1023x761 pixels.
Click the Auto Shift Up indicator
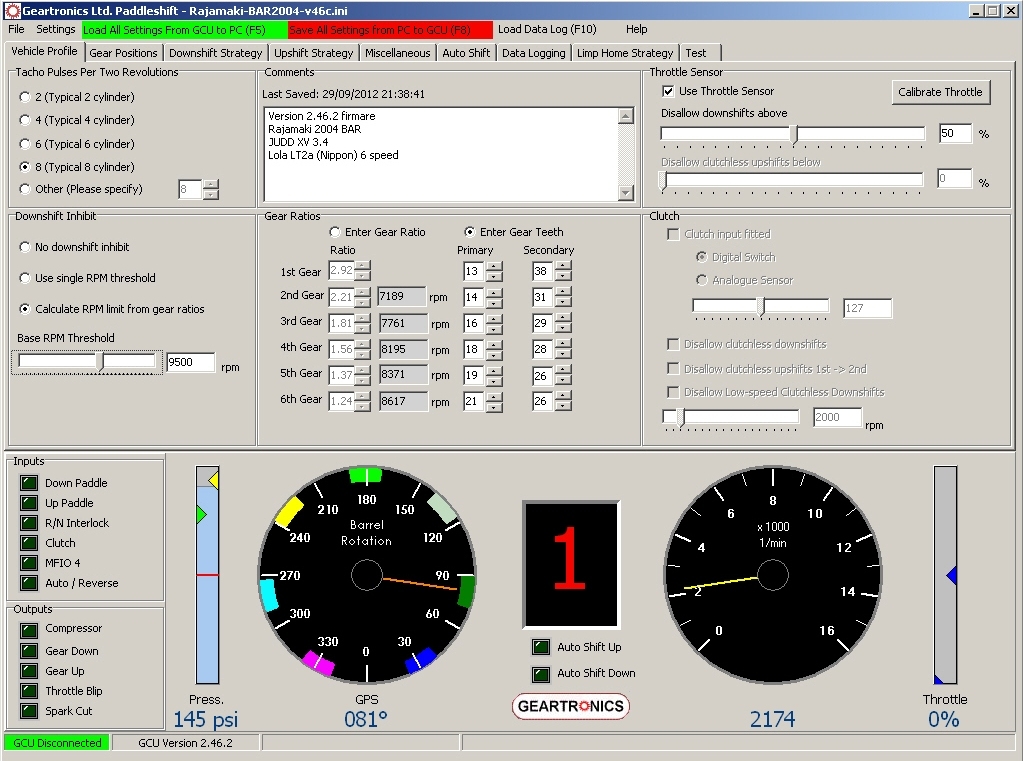(x=540, y=647)
